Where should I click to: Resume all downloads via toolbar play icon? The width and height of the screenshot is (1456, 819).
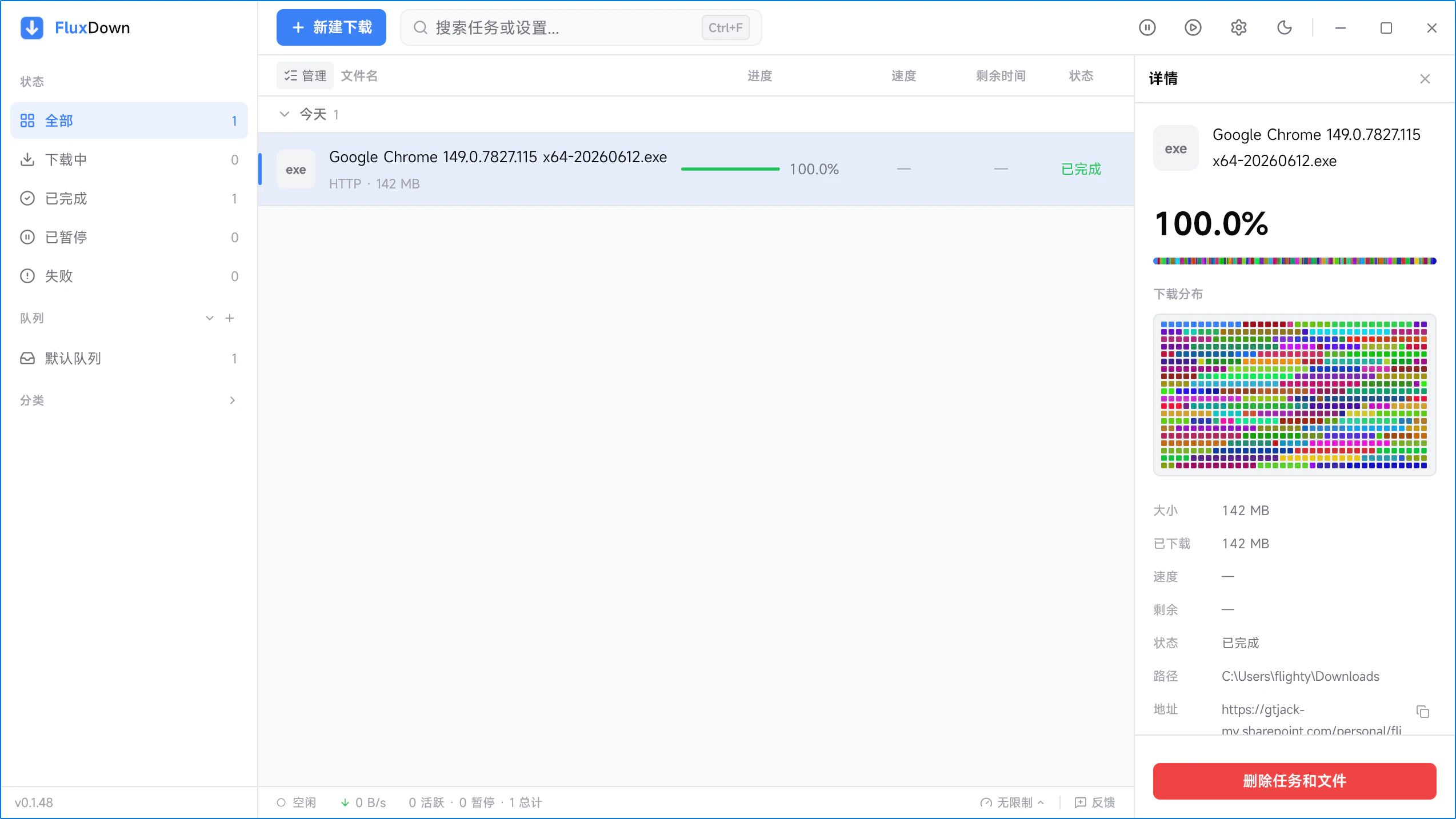(1193, 27)
